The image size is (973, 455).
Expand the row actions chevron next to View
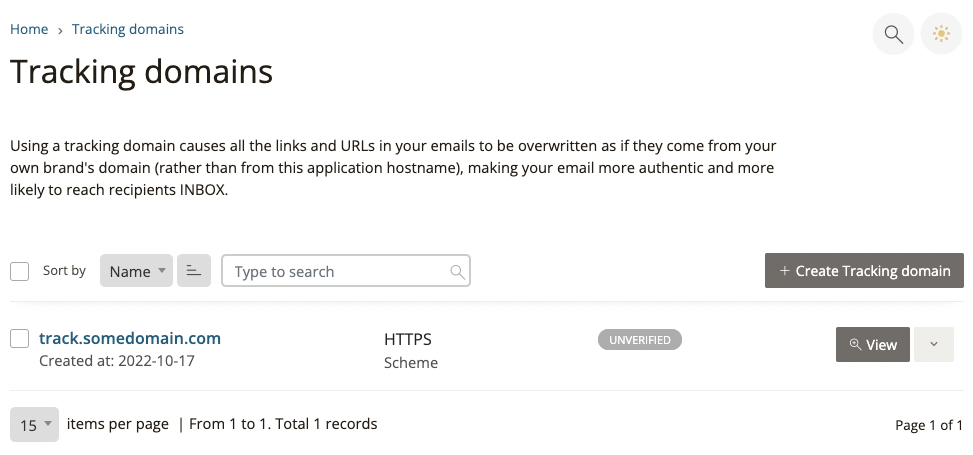pyautogui.click(x=934, y=344)
